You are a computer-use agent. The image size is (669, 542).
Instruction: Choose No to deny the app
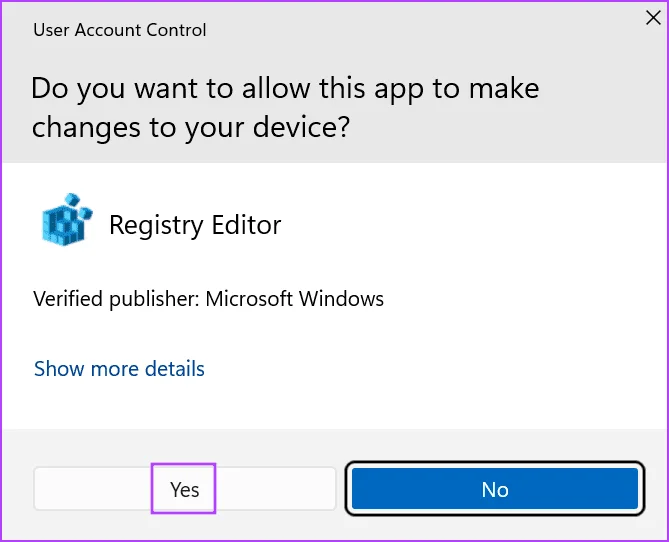tap(495, 489)
